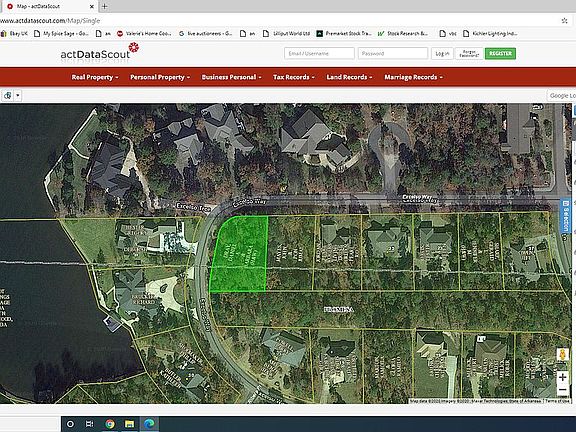
Task: Open the Terms of Use map link
Action: (557, 401)
